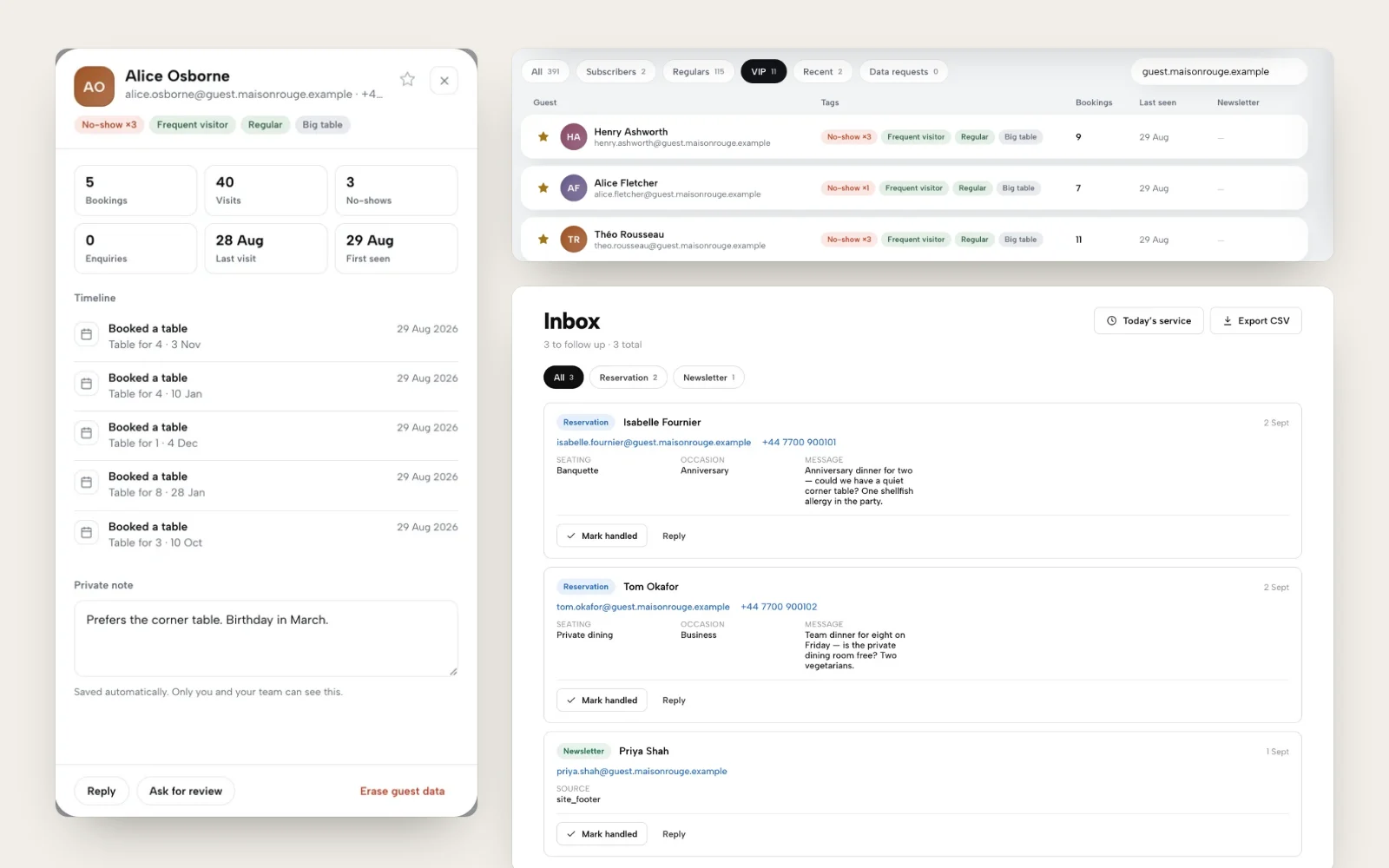Viewport: 1389px width, 868px height.
Task: Click the 28 Aug Last visit card
Action: coord(266,249)
